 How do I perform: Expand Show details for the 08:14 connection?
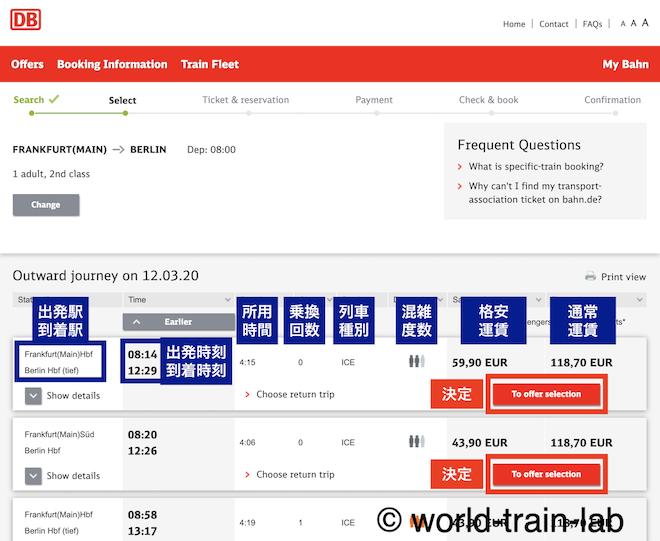click(34, 395)
